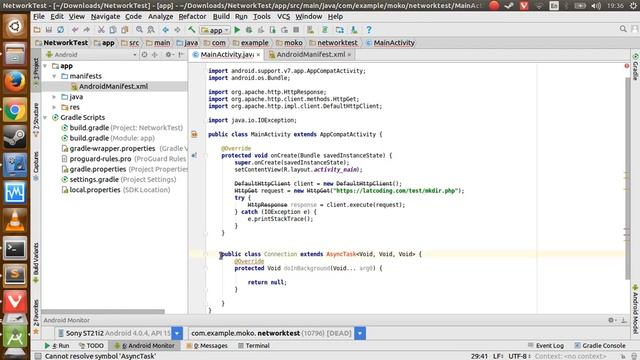Click the Help question mark icon
640x360 pixels.
[x=369, y=30]
